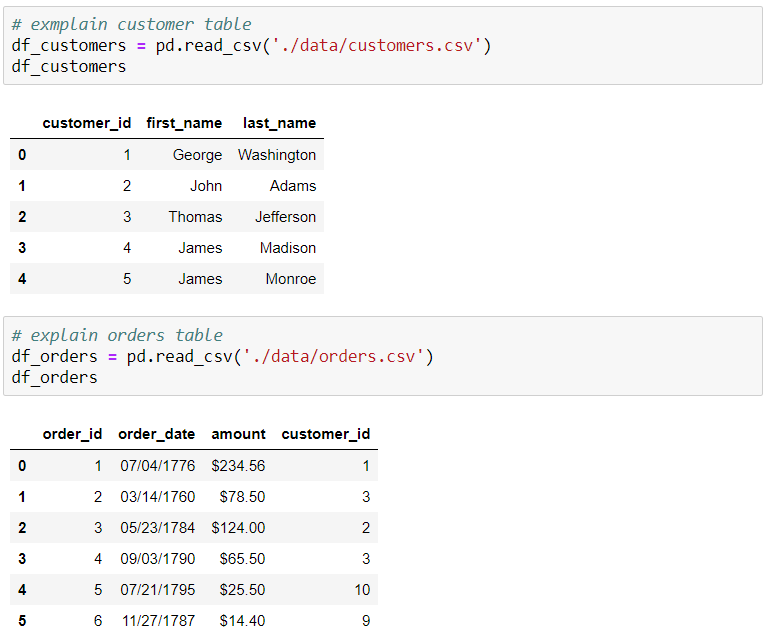Click the 'Washington' cell
This screenshot has height=632, width=766.
277,155
